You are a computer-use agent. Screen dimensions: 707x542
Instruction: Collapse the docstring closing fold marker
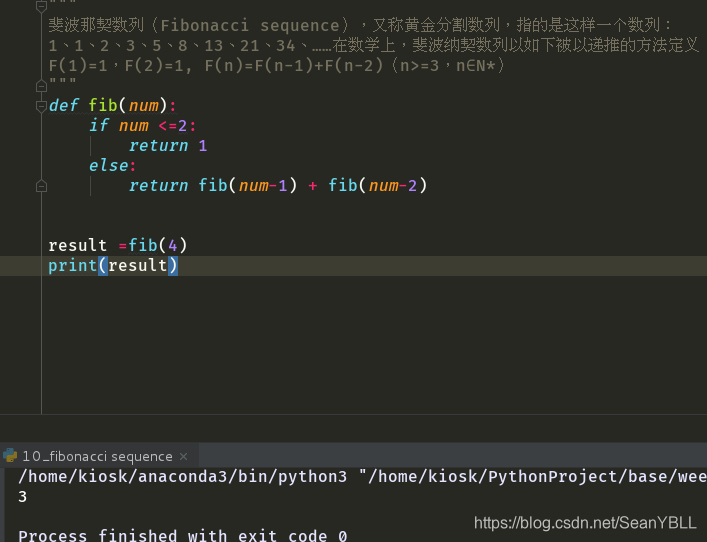(x=41, y=86)
